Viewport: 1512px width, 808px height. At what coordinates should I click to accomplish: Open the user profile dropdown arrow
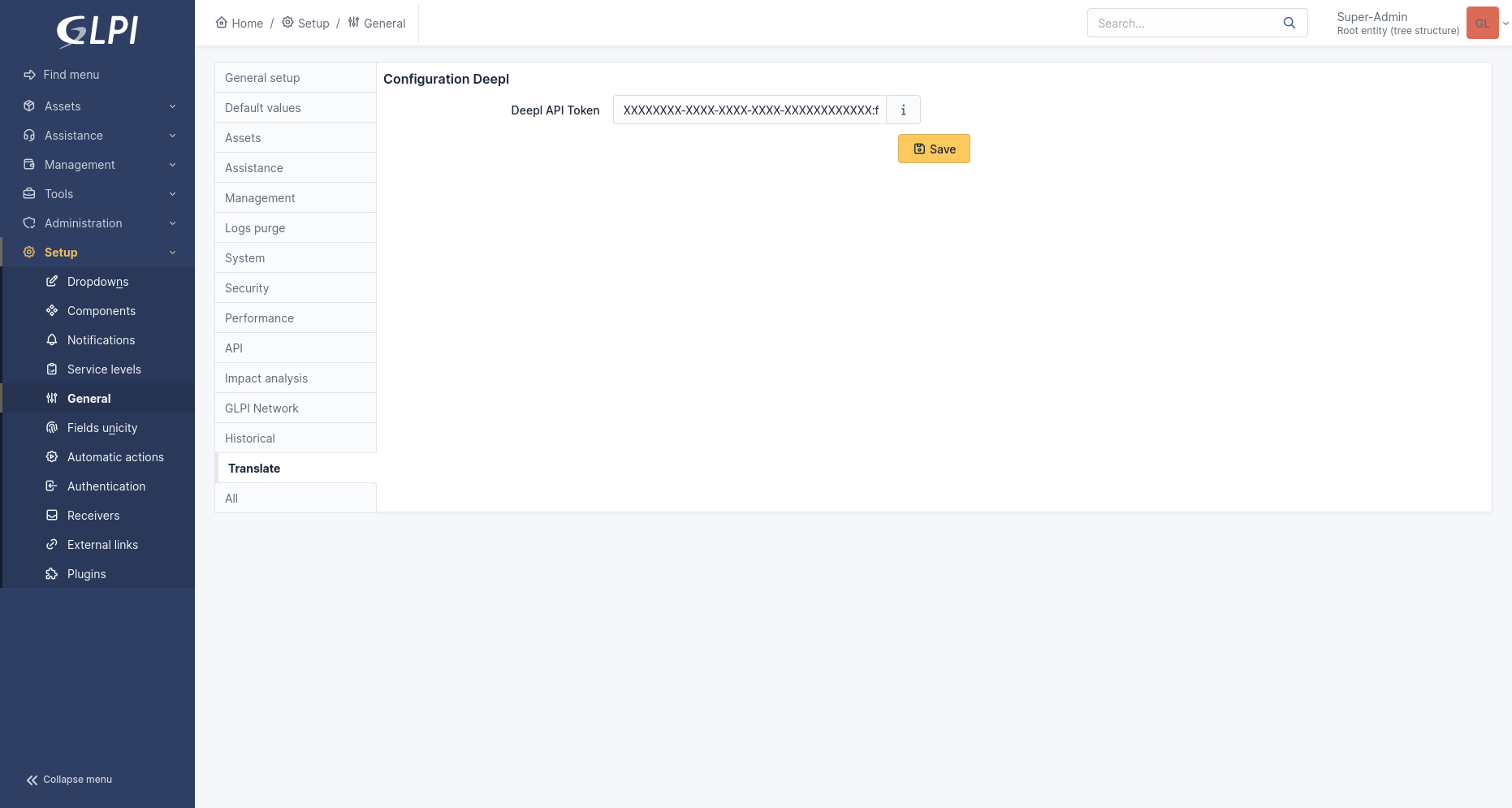coord(1506,24)
